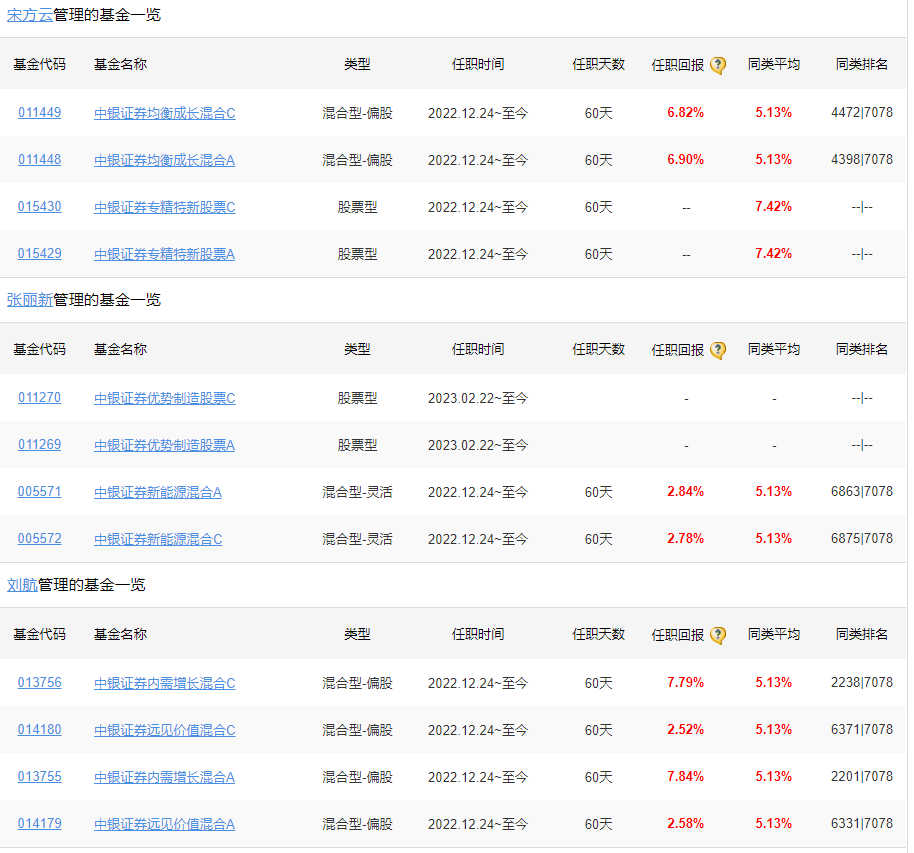The height and width of the screenshot is (853, 914).
Task: Select ranking 2238|7078 cell
Action: pyautogui.click(x=862, y=683)
